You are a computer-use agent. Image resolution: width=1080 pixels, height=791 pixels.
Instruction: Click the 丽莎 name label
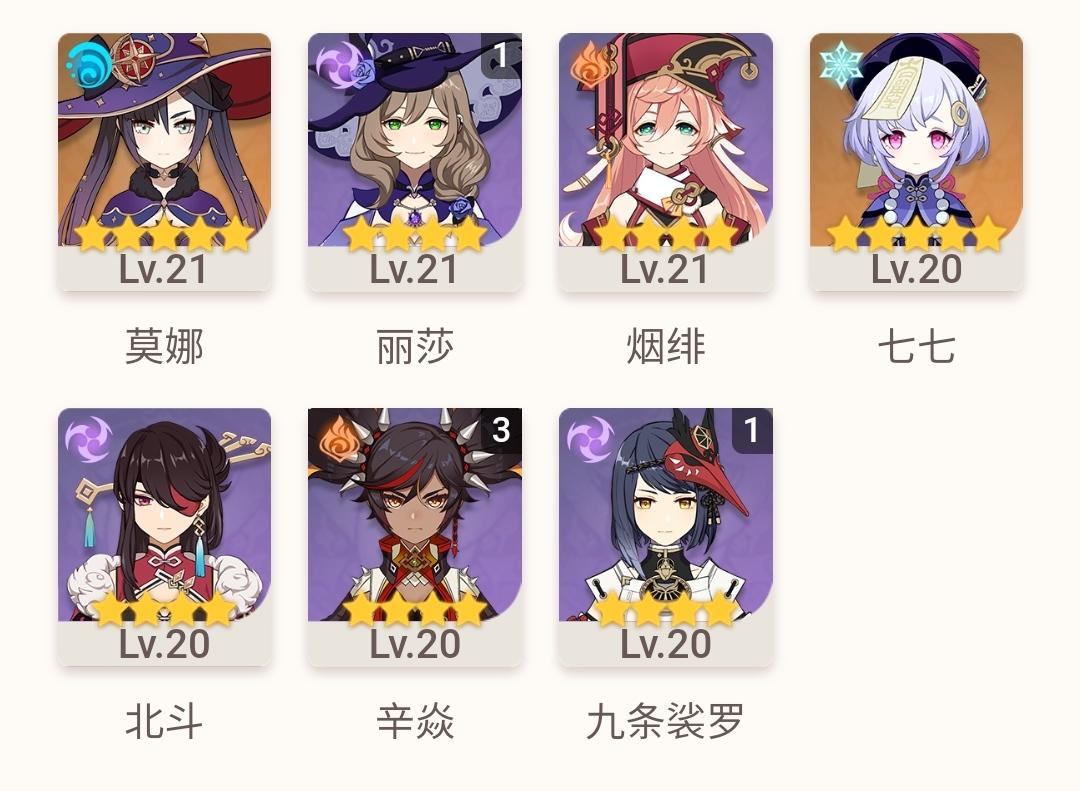pyautogui.click(x=415, y=347)
